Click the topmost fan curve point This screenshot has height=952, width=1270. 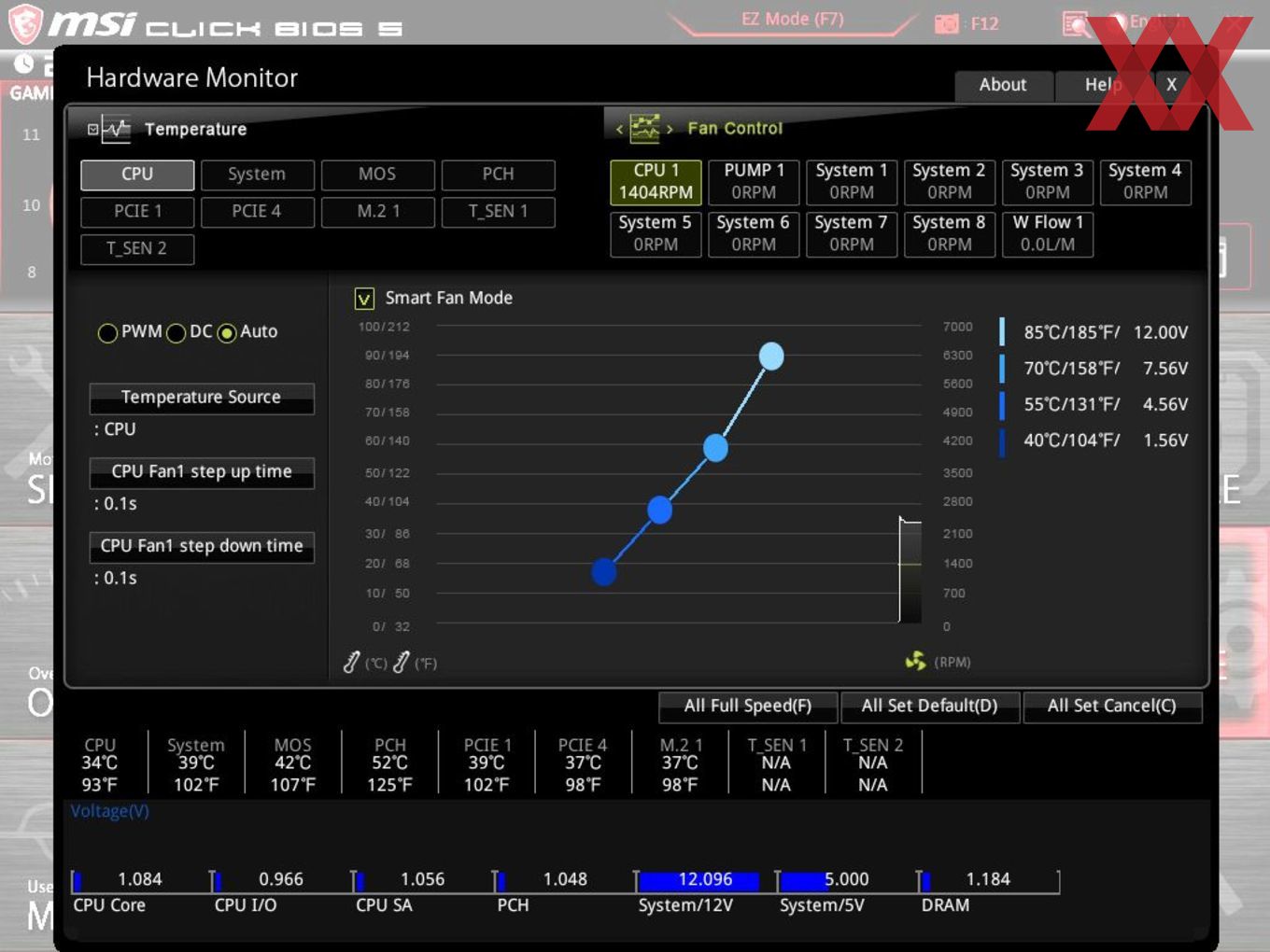(x=771, y=357)
